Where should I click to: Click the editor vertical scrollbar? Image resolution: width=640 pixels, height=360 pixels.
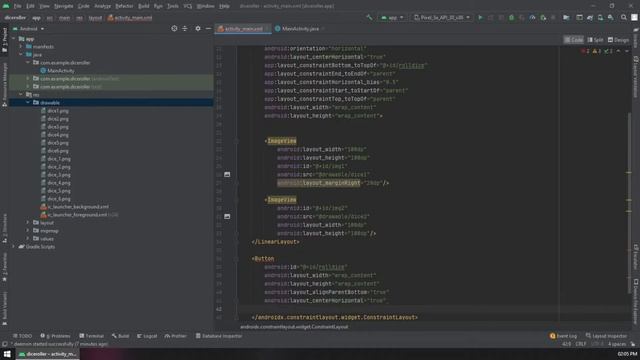[629, 203]
